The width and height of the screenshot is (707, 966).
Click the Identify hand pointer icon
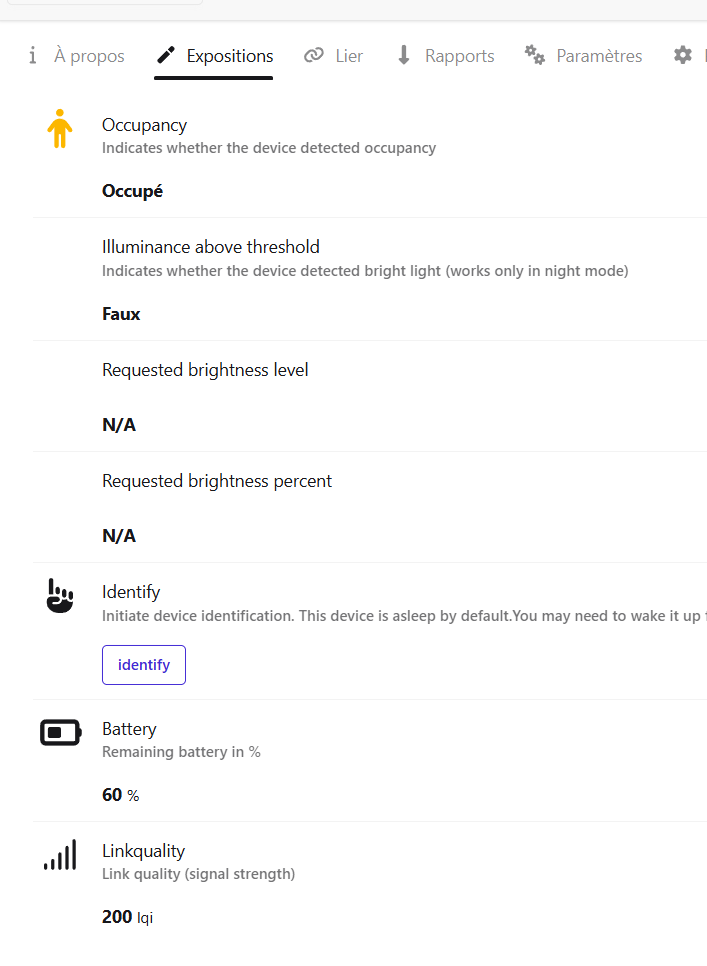click(60, 595)
